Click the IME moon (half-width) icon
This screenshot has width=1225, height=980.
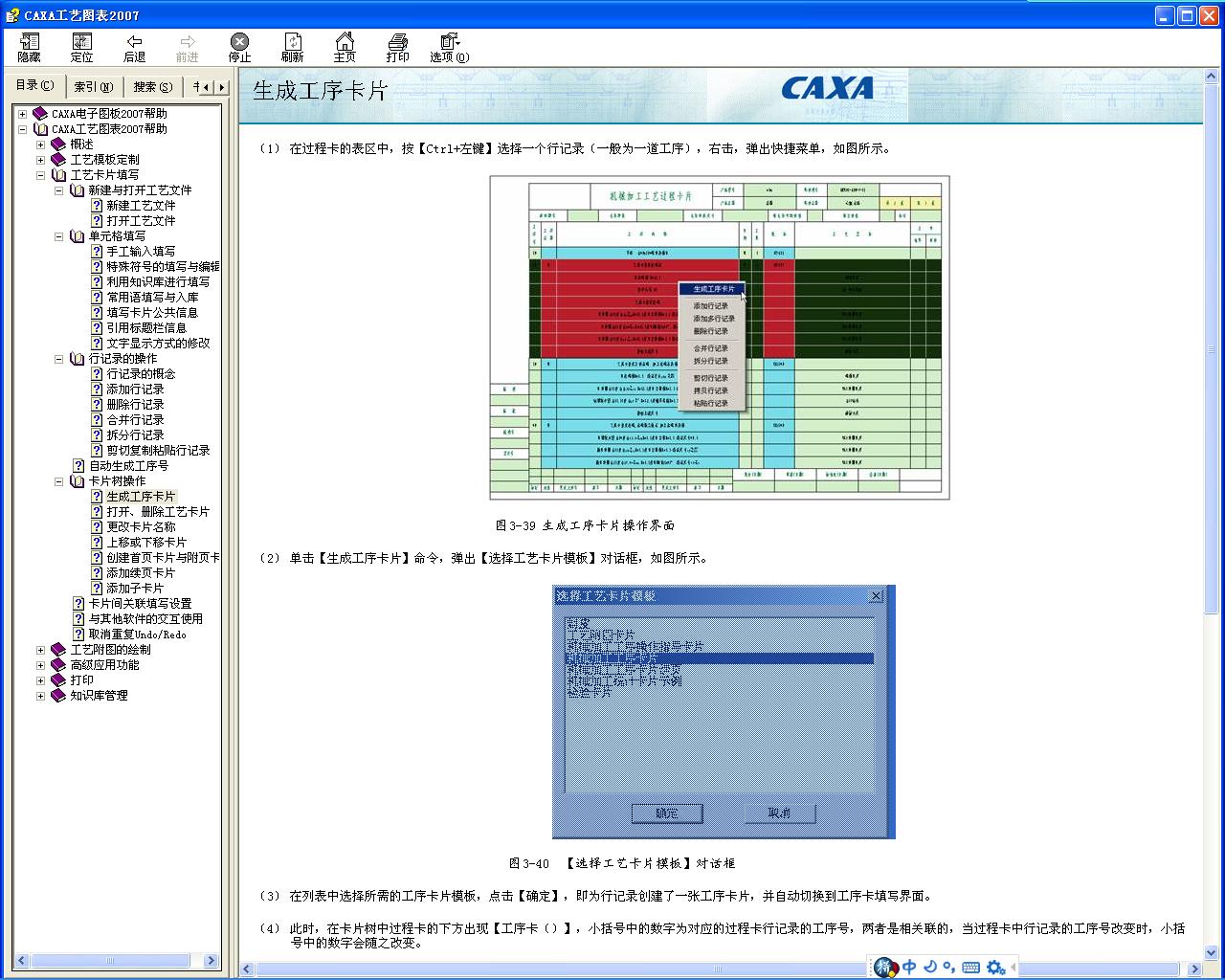pyautogui.click(x=929, y=968)
